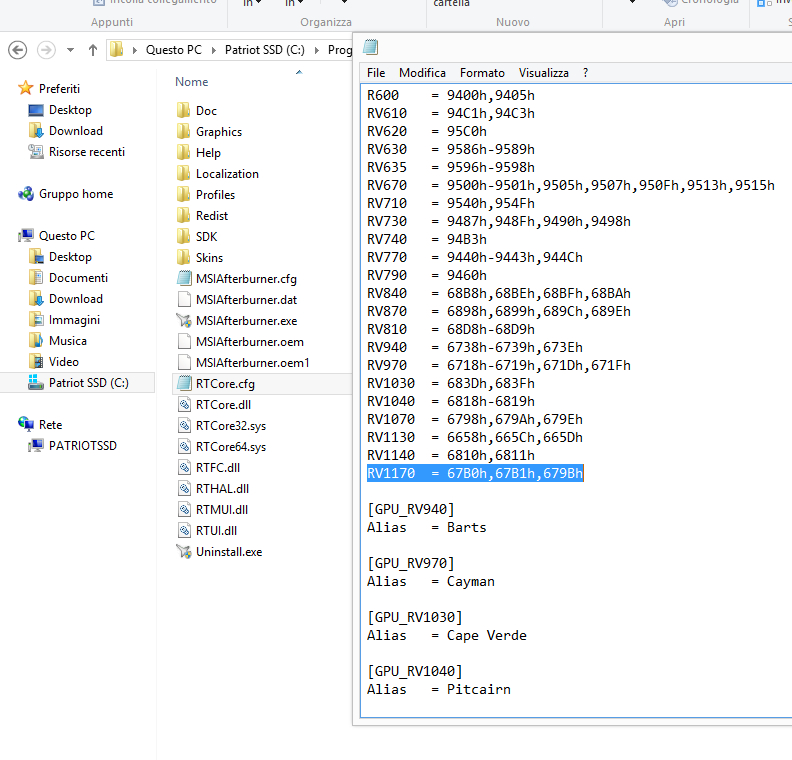Image resolution: width=792 pixels, height=760 pixels.
Task: Open Desktop under Questo PC
Action: tap(70, 257)
